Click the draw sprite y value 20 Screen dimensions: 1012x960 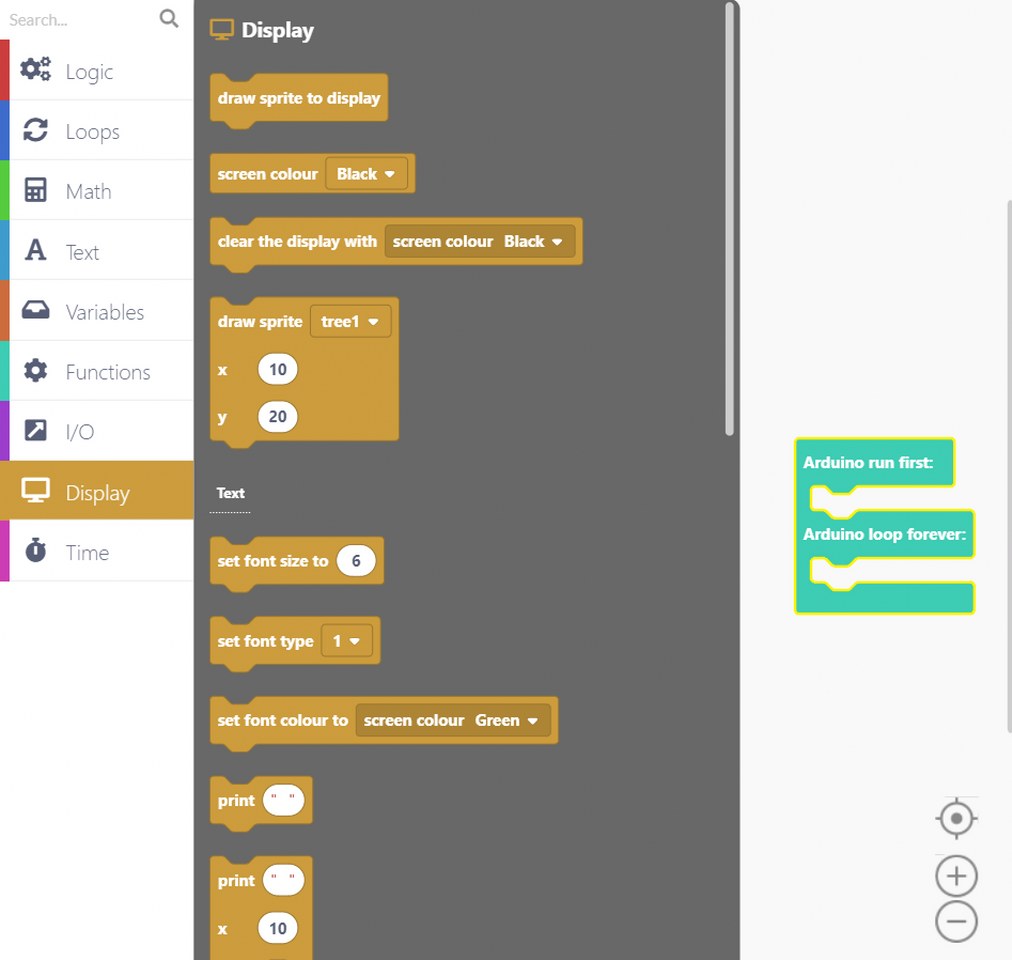[278, 416]
